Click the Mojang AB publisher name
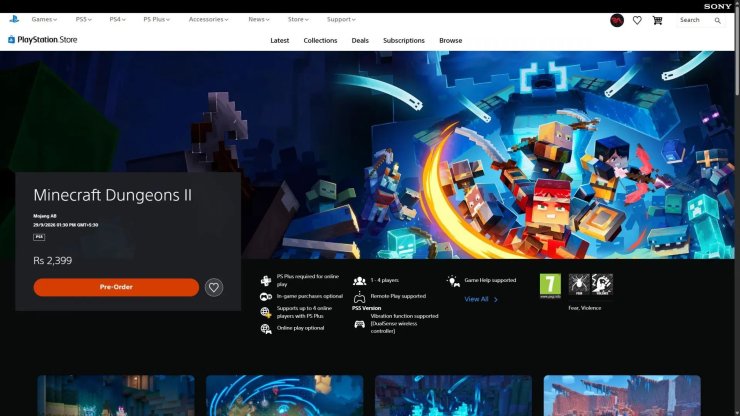Image resolution: width=740 pixels, height=416 pixels. click(45, 216)
